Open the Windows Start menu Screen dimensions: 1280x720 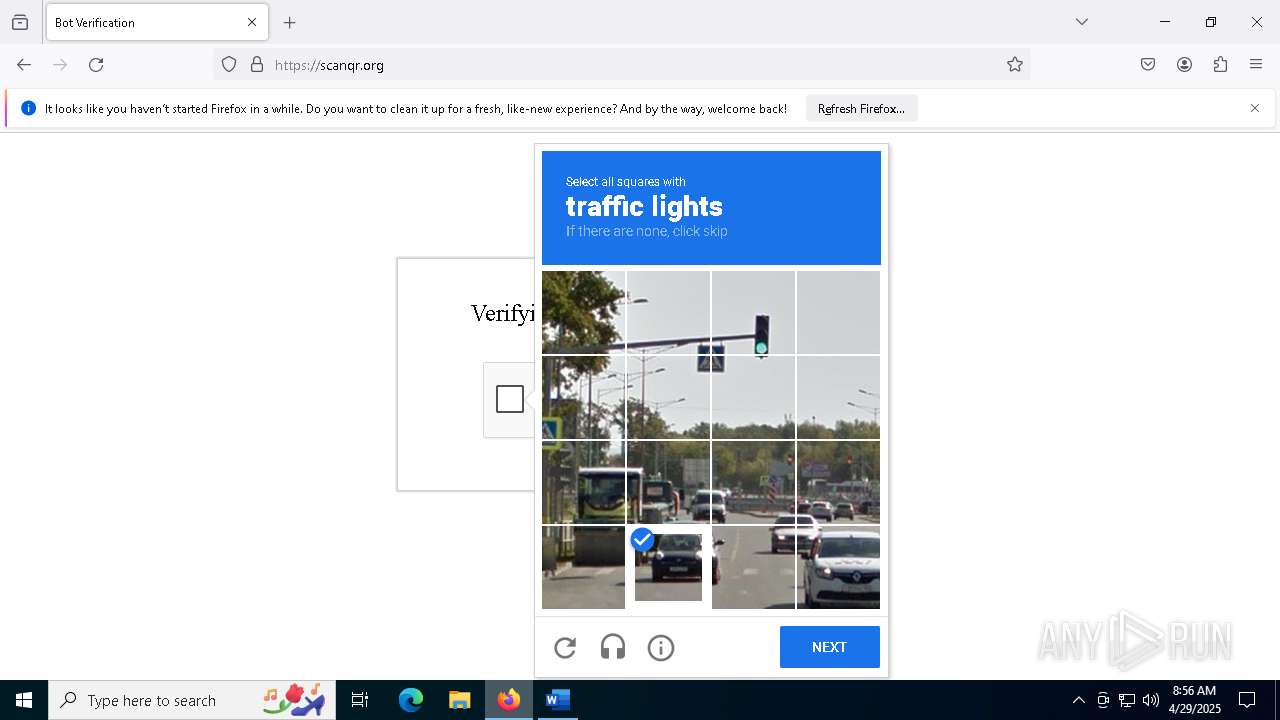(24, 700)
